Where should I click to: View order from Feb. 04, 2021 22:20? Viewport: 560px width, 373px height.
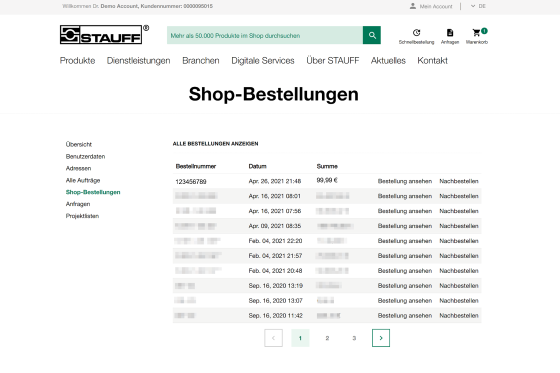405,241
